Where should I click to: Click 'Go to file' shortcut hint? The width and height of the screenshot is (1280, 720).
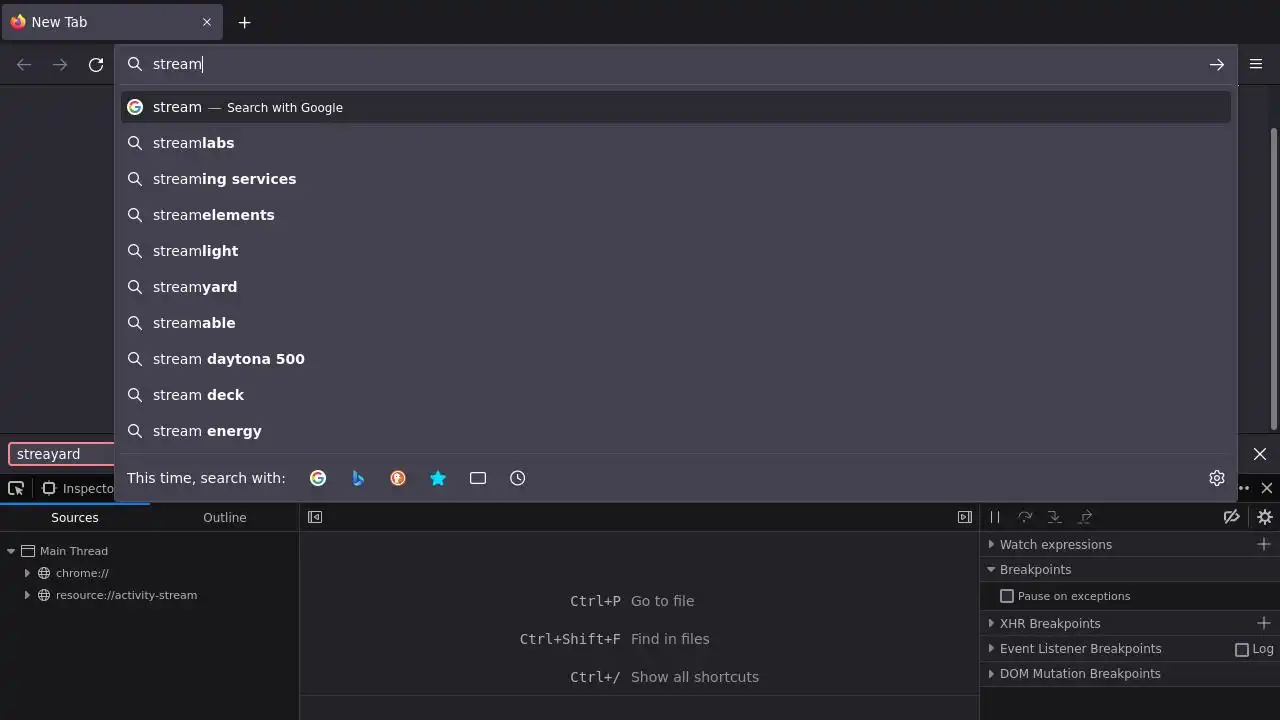coord(662,601)
